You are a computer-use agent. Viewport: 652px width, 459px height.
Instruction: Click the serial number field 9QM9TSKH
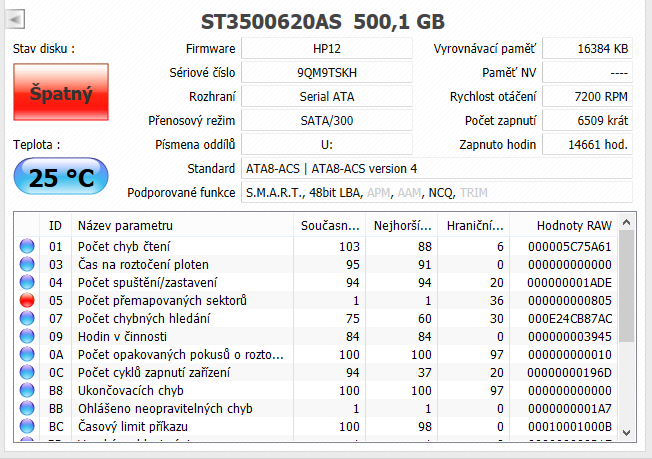click(x=327, y=73)
